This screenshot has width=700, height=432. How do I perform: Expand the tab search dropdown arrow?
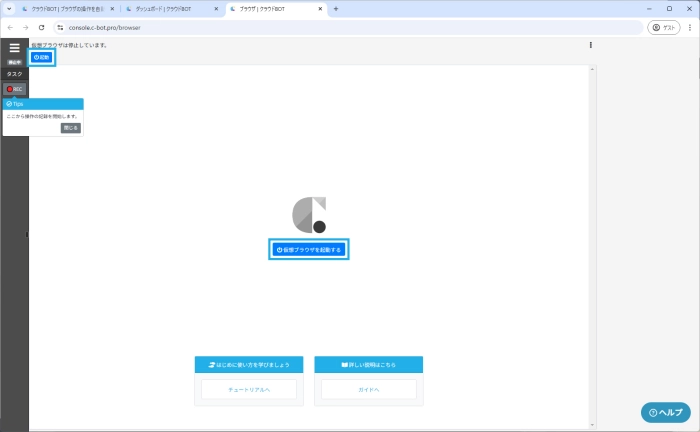(x=9, y=9)
